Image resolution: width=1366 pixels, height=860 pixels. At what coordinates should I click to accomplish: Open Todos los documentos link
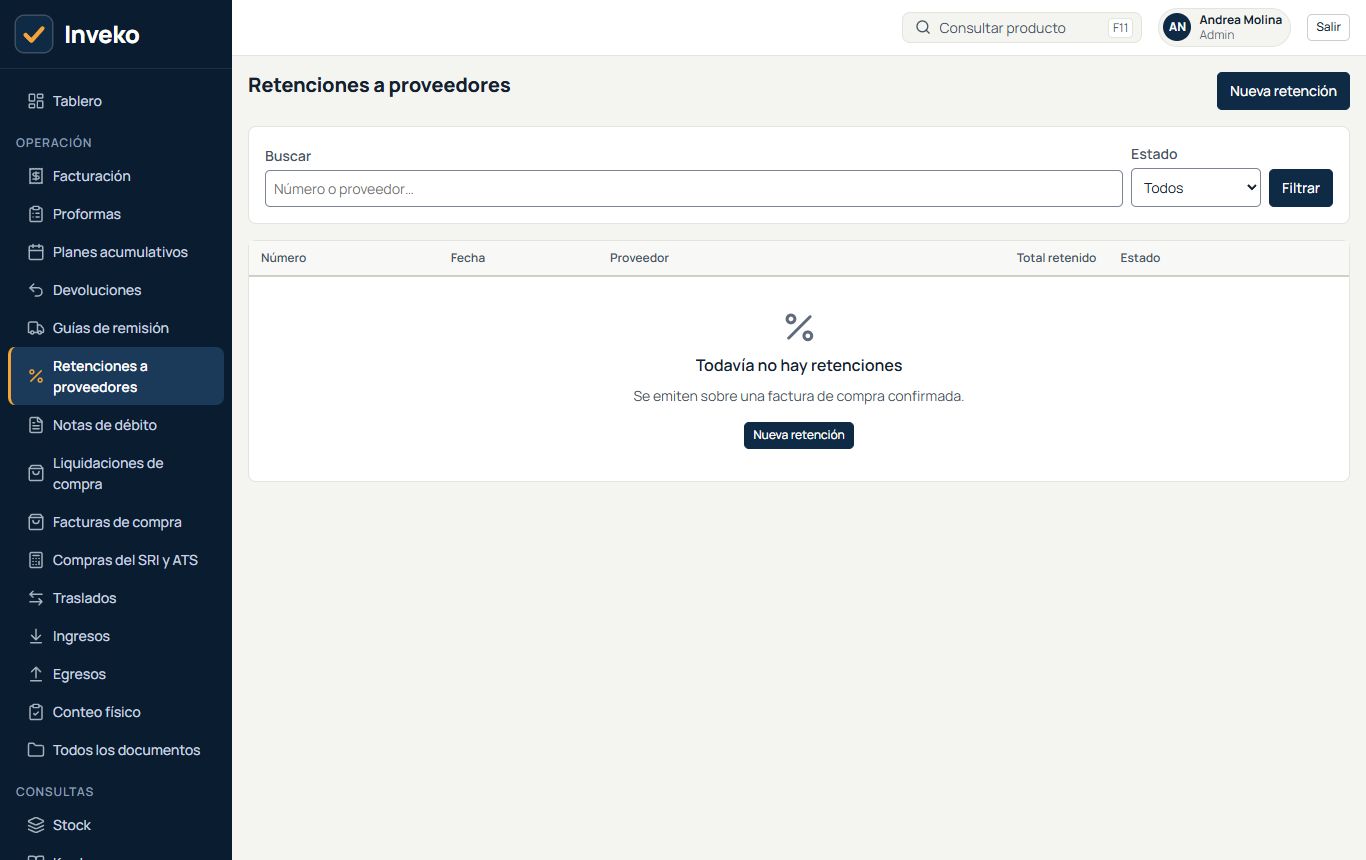[x=116, y=750]
